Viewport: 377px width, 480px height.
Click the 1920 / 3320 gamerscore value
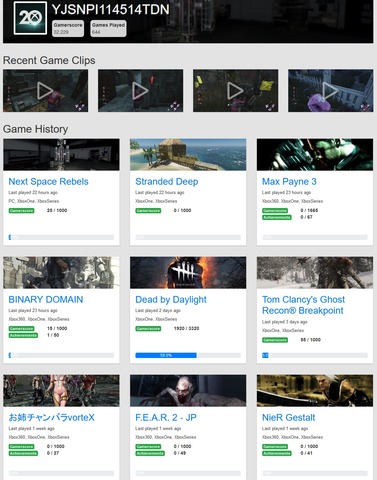186,328
